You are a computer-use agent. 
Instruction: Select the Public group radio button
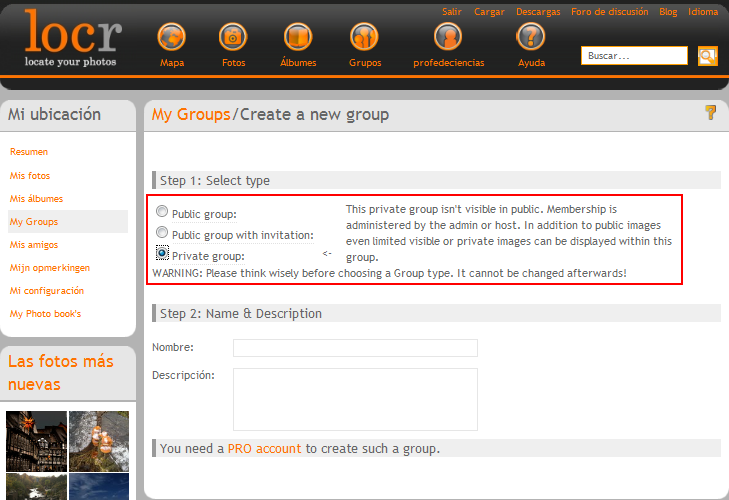click(162, 211)
